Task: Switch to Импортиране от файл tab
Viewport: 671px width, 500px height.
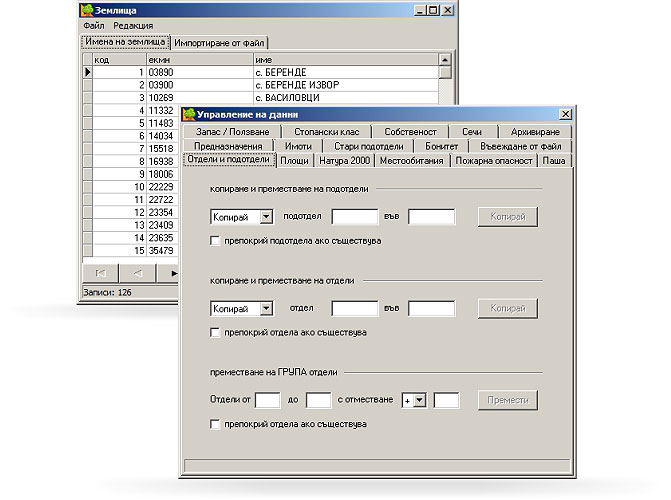Action: 220,43
